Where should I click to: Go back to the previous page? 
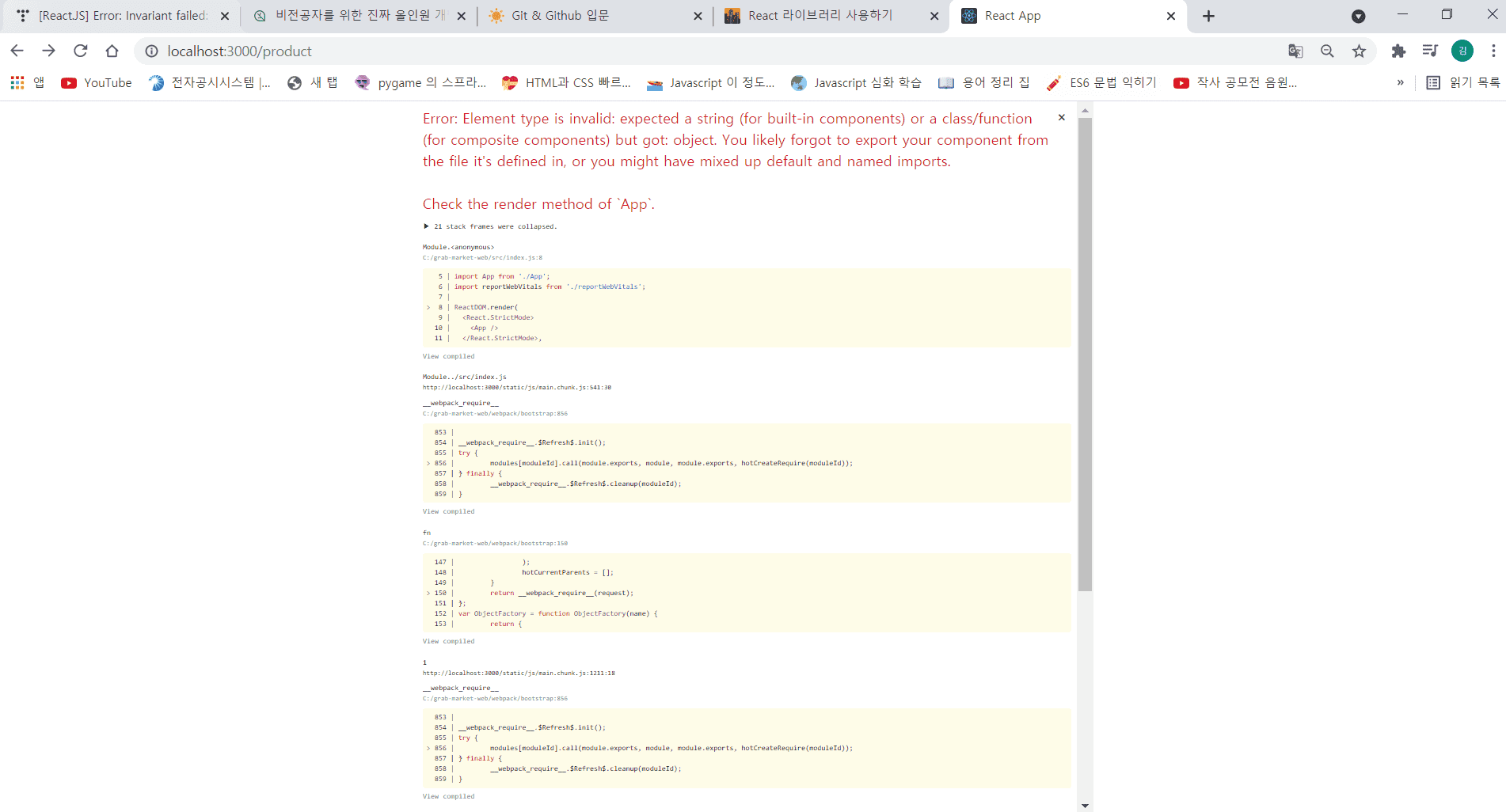point(17,51)
